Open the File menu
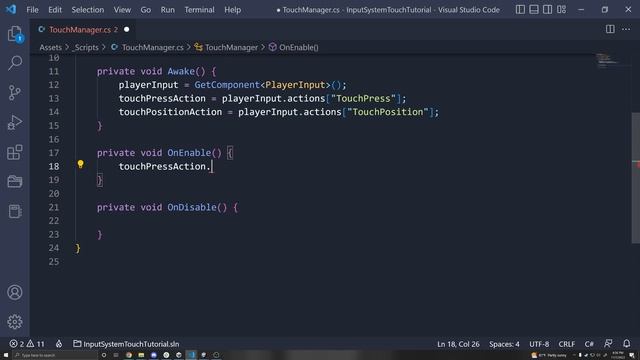Screen dimensions: 640x360 (x=32, y=10)
